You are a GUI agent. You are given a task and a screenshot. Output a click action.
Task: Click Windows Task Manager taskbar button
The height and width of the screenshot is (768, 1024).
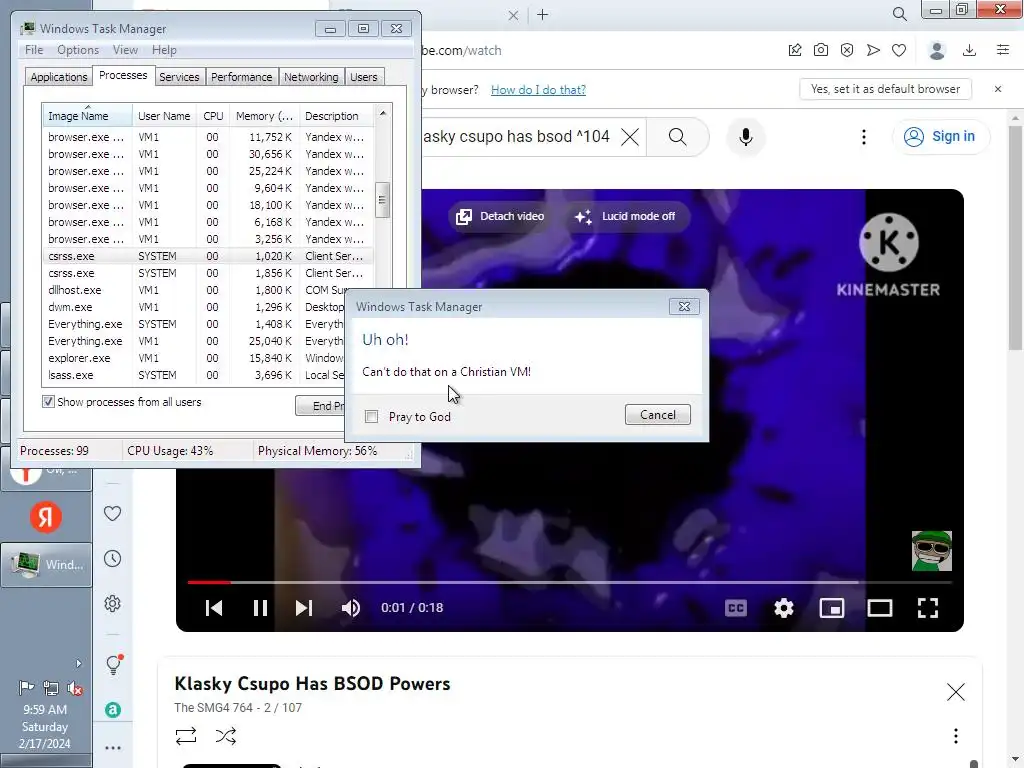pos(46,565)
